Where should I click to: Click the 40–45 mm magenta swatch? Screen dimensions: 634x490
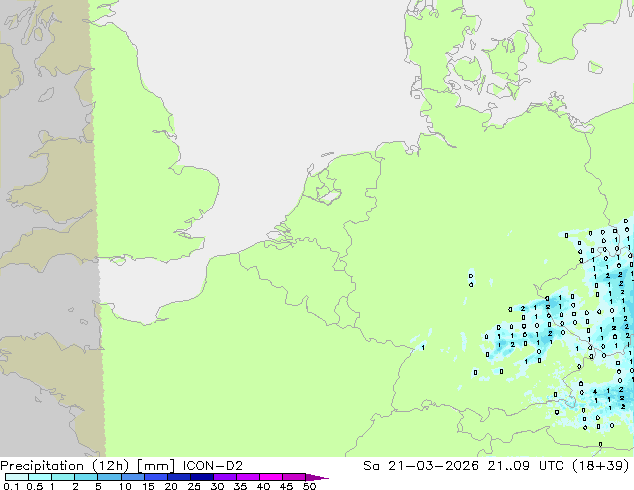pos(271,477)
